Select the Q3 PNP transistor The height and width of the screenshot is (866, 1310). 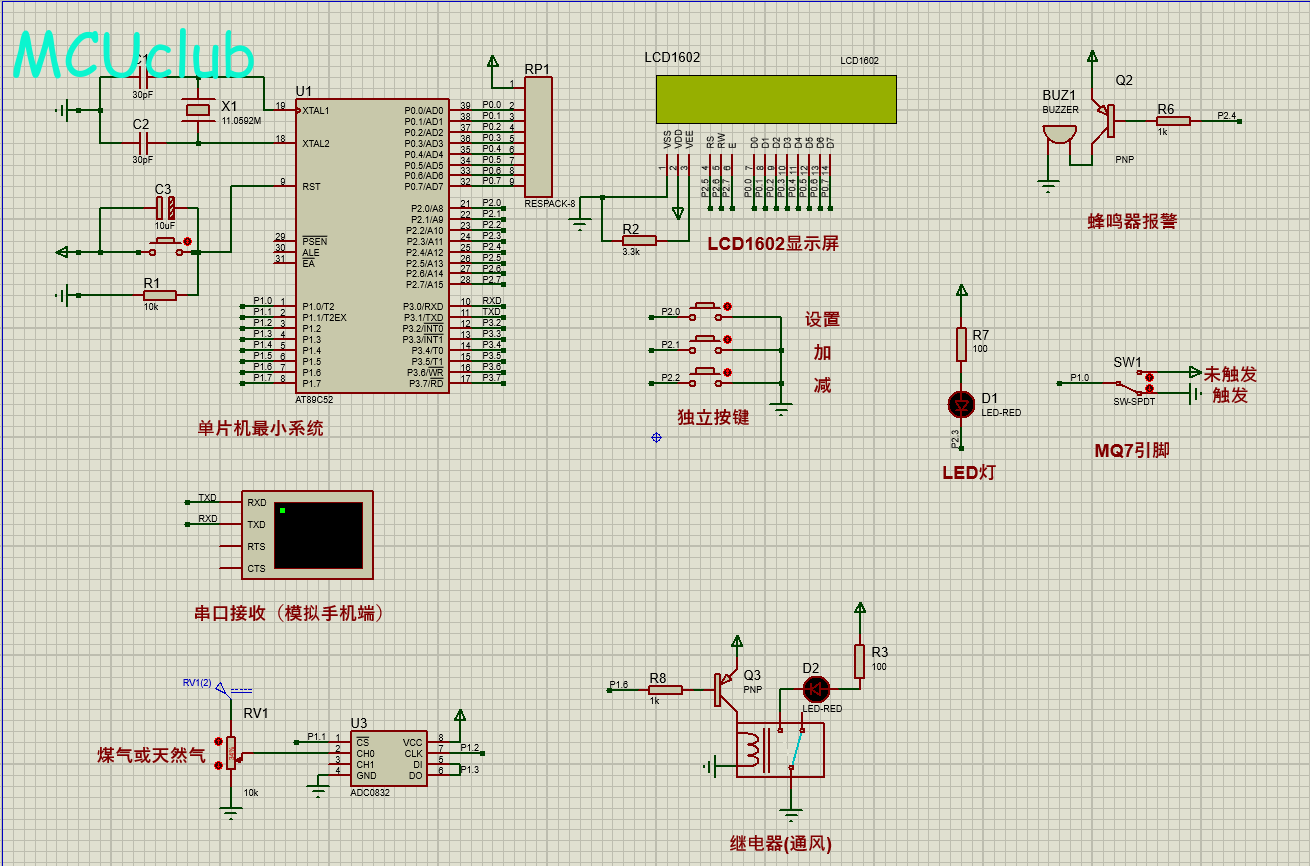[x=724, y=689]
